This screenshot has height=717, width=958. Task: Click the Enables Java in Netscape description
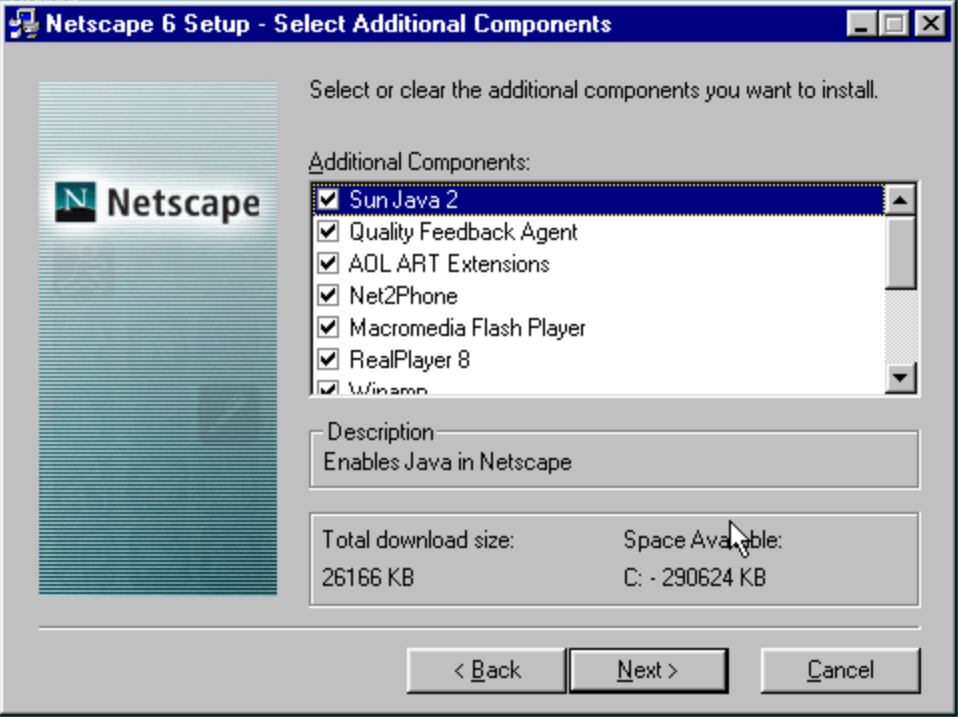tap(447, 462)
